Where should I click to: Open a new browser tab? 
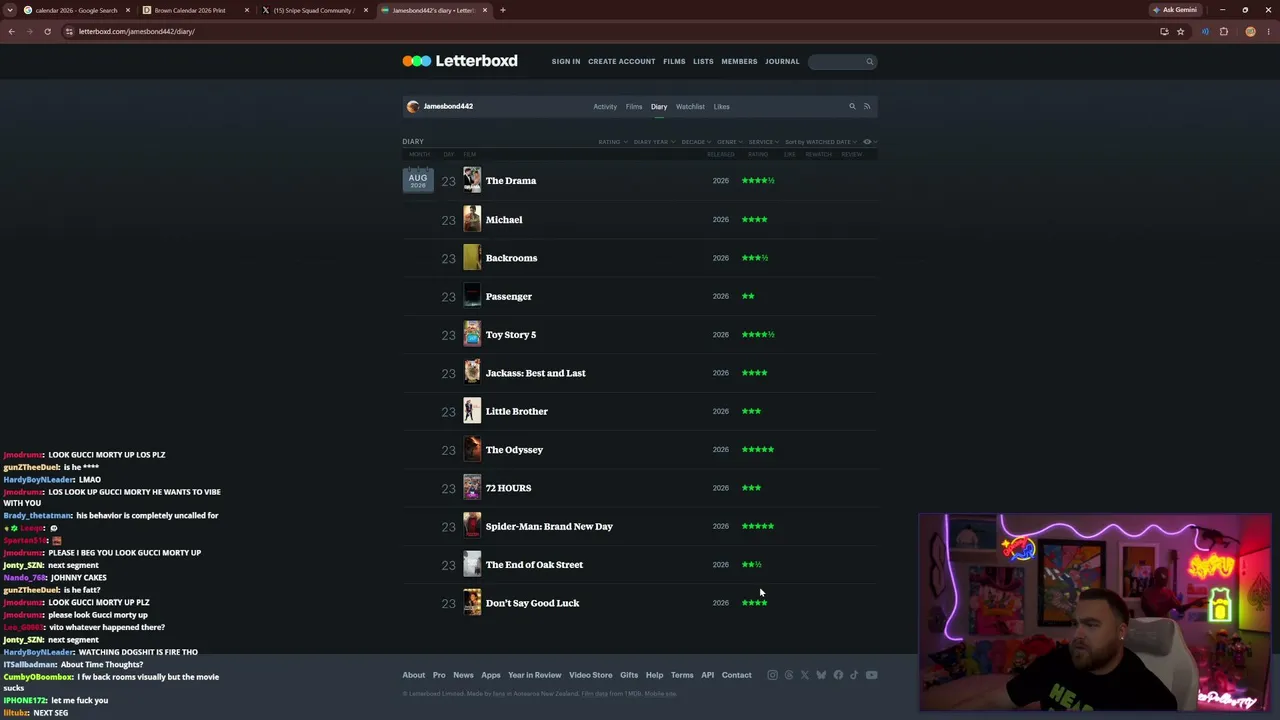tap(503, 10)
